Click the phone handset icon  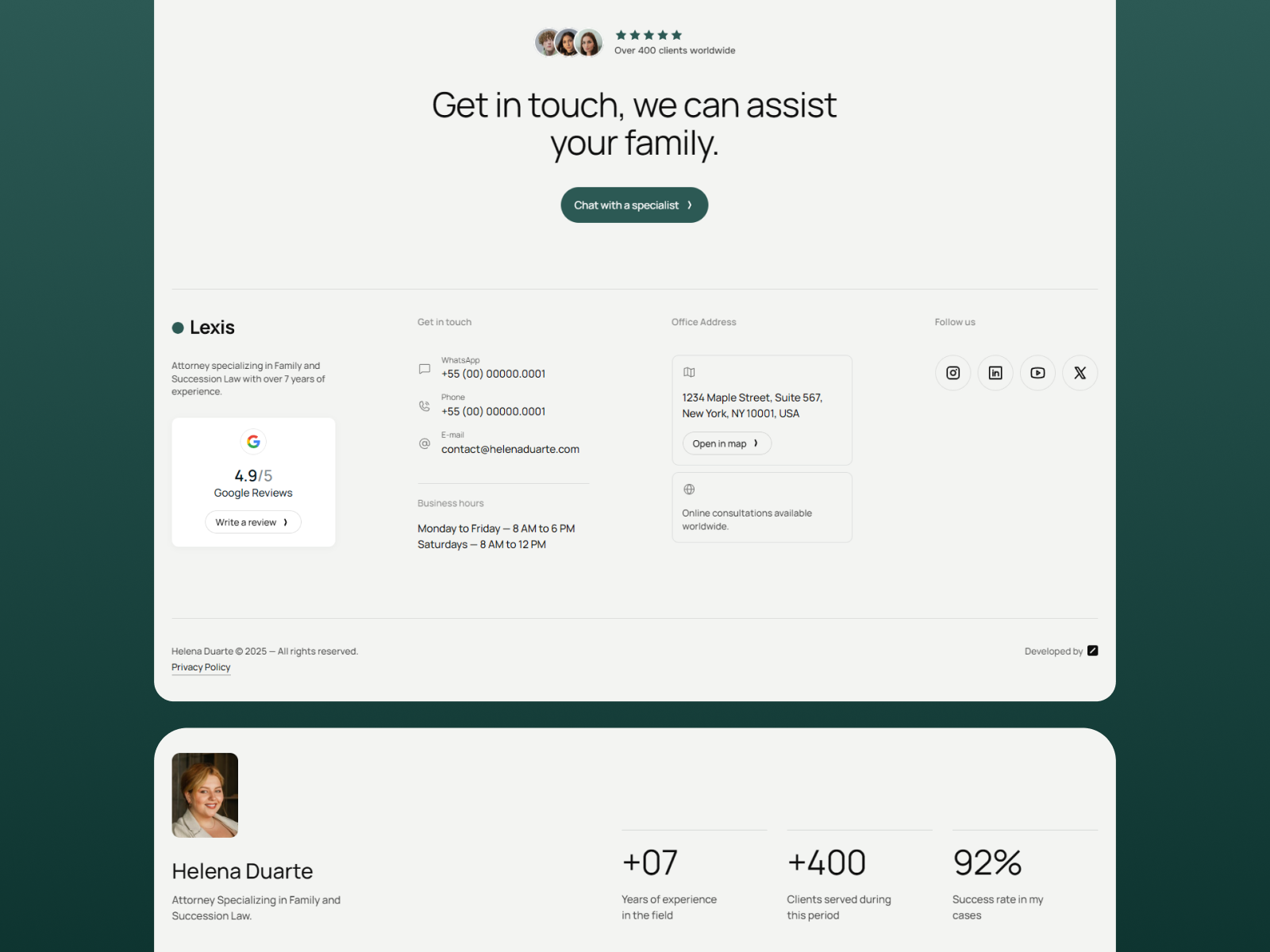(425, 406)
